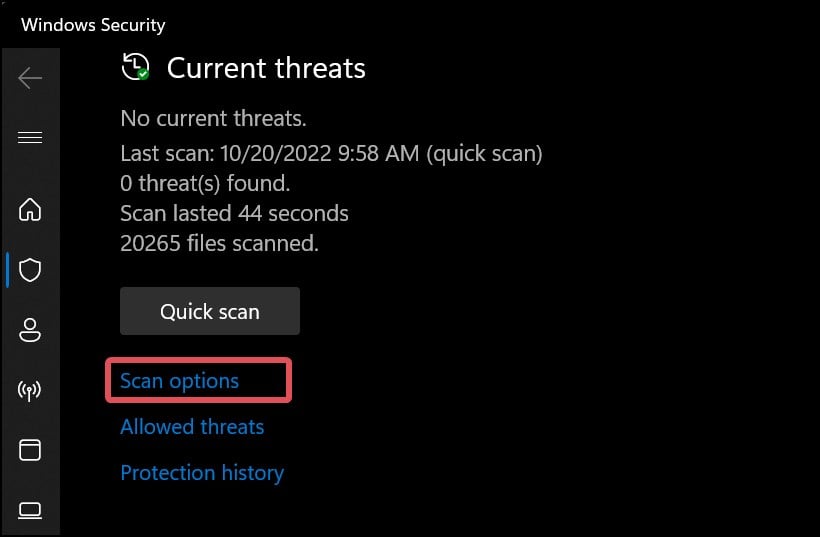Screen dimensions: 820x537
Task: Click the Current threats clock-shield icon
Action: [x=135, y=68]
